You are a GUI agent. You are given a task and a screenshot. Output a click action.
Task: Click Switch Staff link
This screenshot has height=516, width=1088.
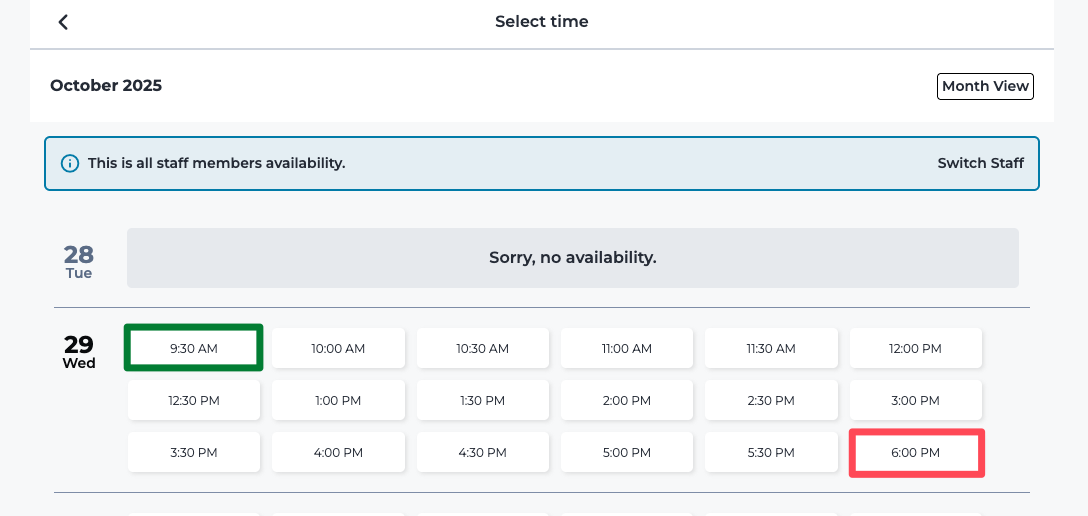point(980,163)
